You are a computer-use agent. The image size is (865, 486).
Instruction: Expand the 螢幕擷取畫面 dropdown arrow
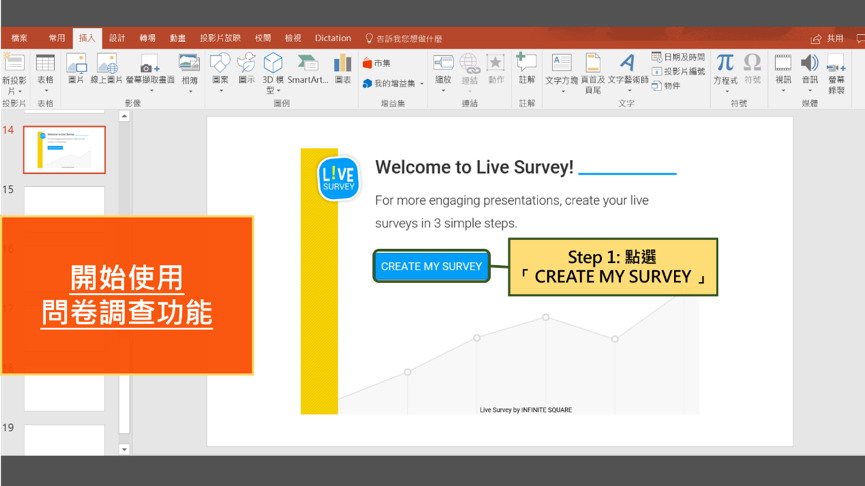pyautogui.click(x=151, y=91)
